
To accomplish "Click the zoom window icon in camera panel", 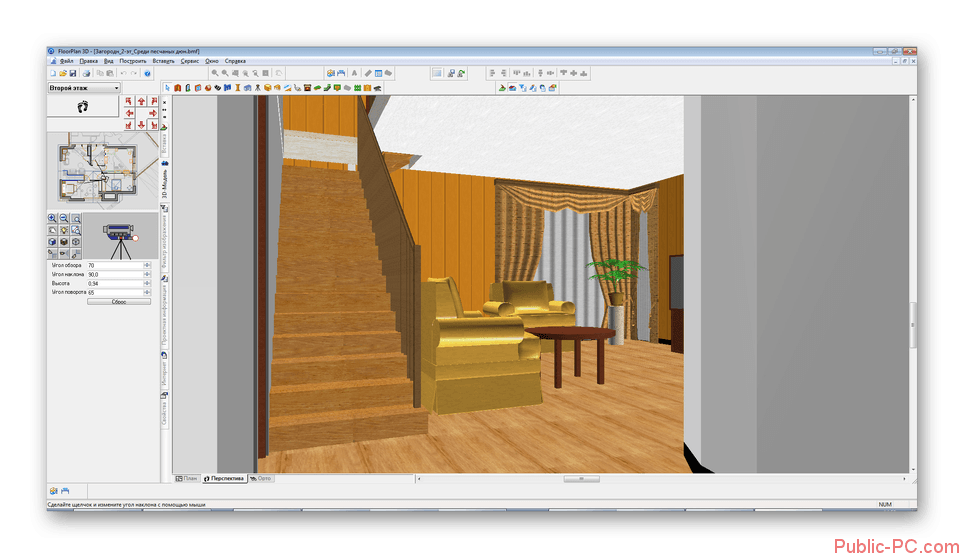I will pyautogui.click(x=76, y=219).
